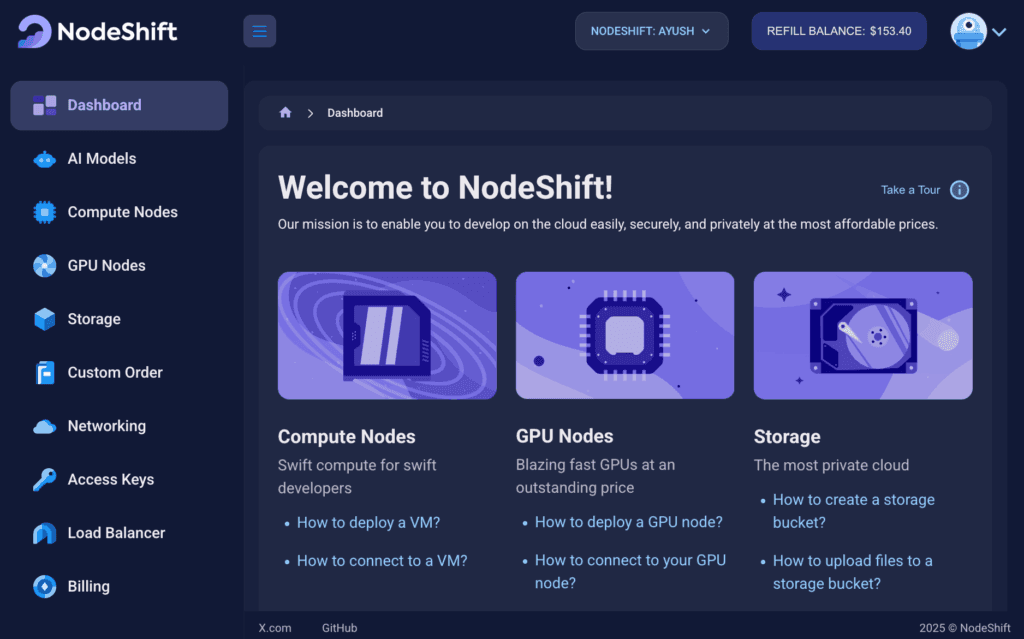Open 'How to connect to your GPU node?' link
This screenshot has width=1024, height=639.
point(630,572)
